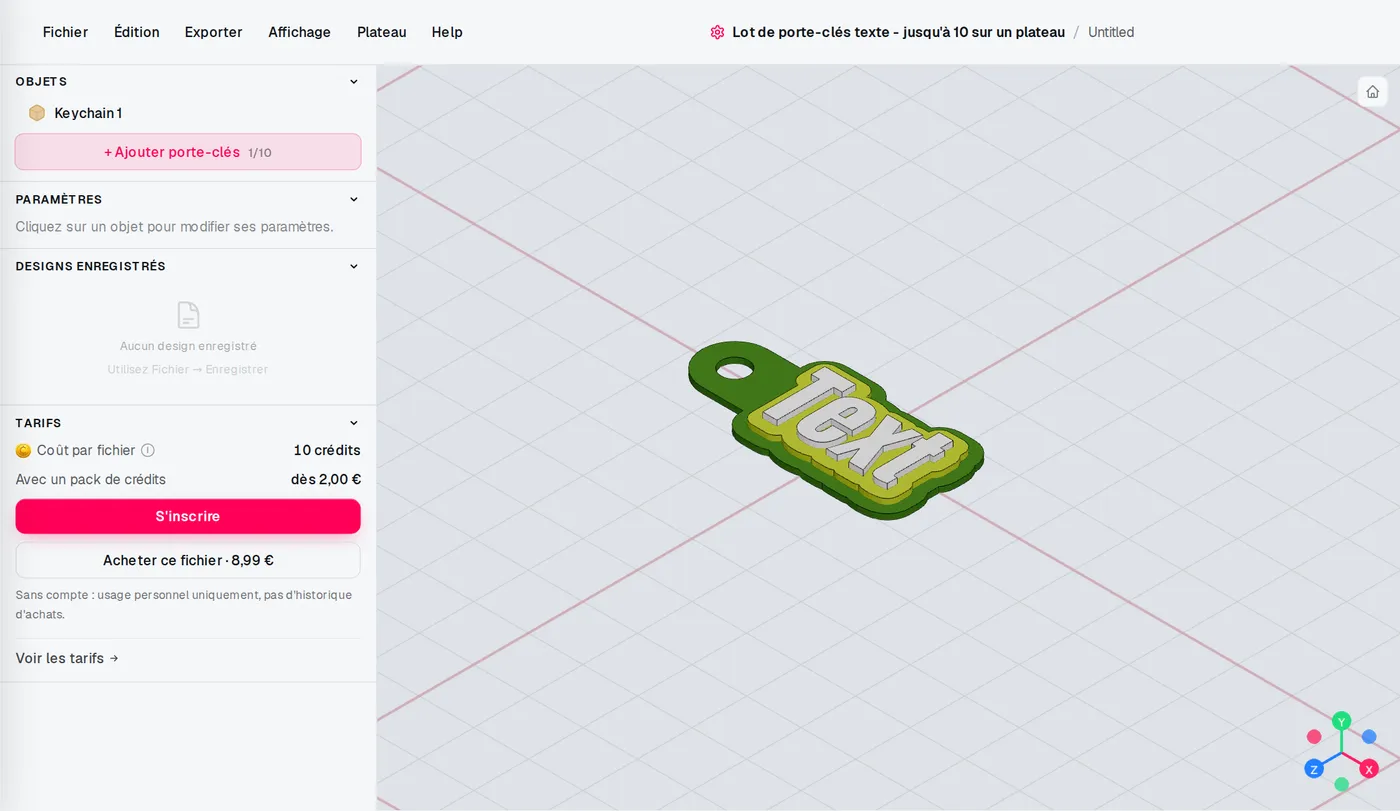This screenshot has height=811, width=1400.
Task: Click the S'inscrire button
Action: click(188, 516)
